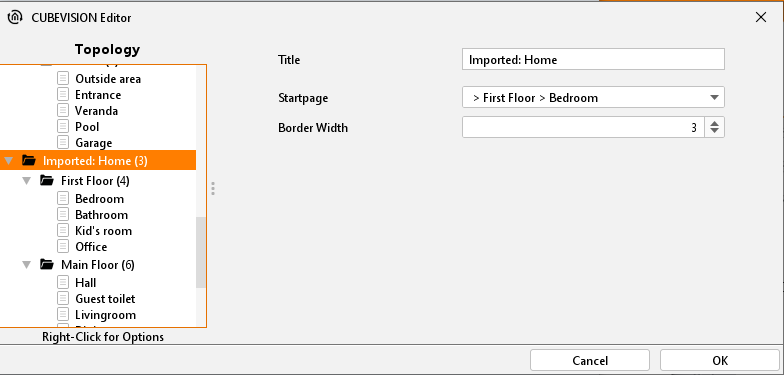The height and width of the screenshot is (375, 784).
Task: Collapse the Main Floor tree node
Action: coord(26,264)
